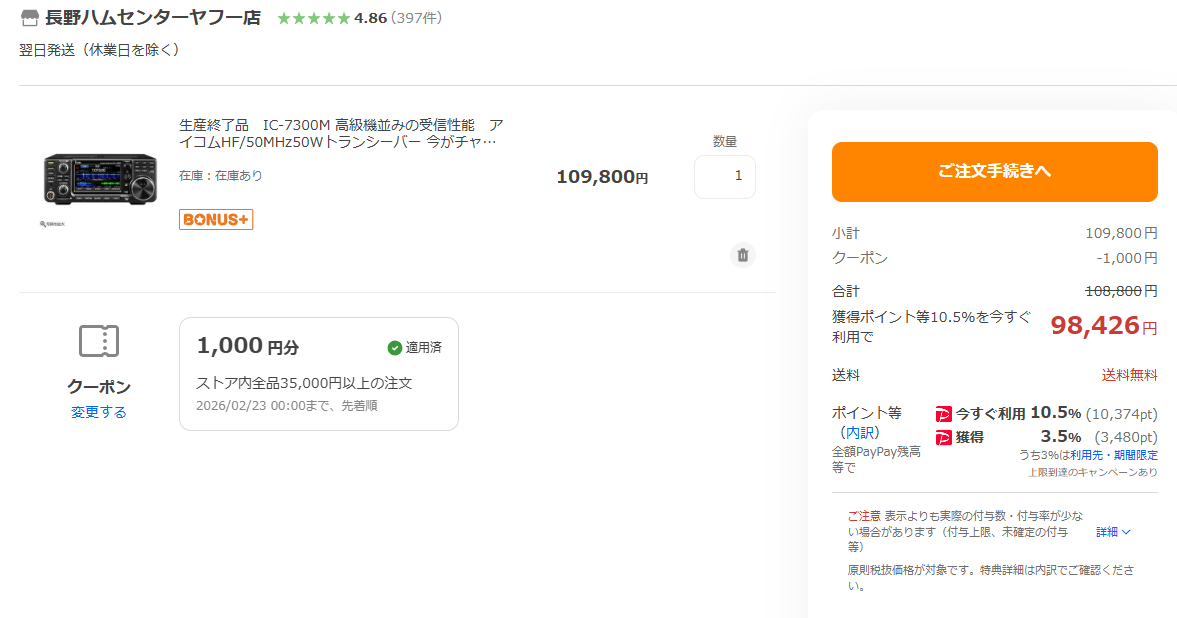Click 変更する to change the coupon
This screenshot has width=1177, height=618.
(x=99, y=412)
